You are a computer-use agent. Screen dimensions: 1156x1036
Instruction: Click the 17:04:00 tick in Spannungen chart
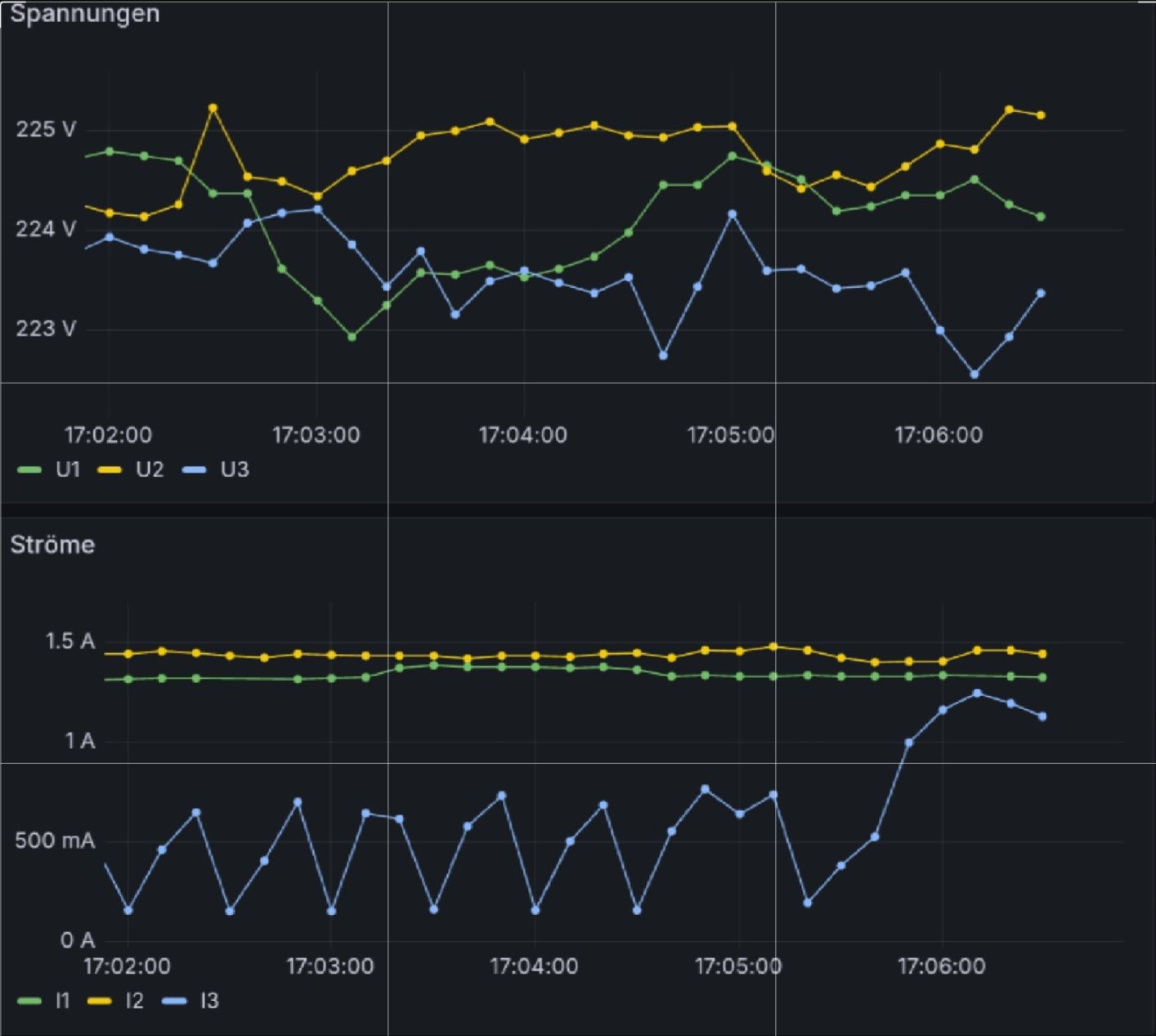[523, 435]
